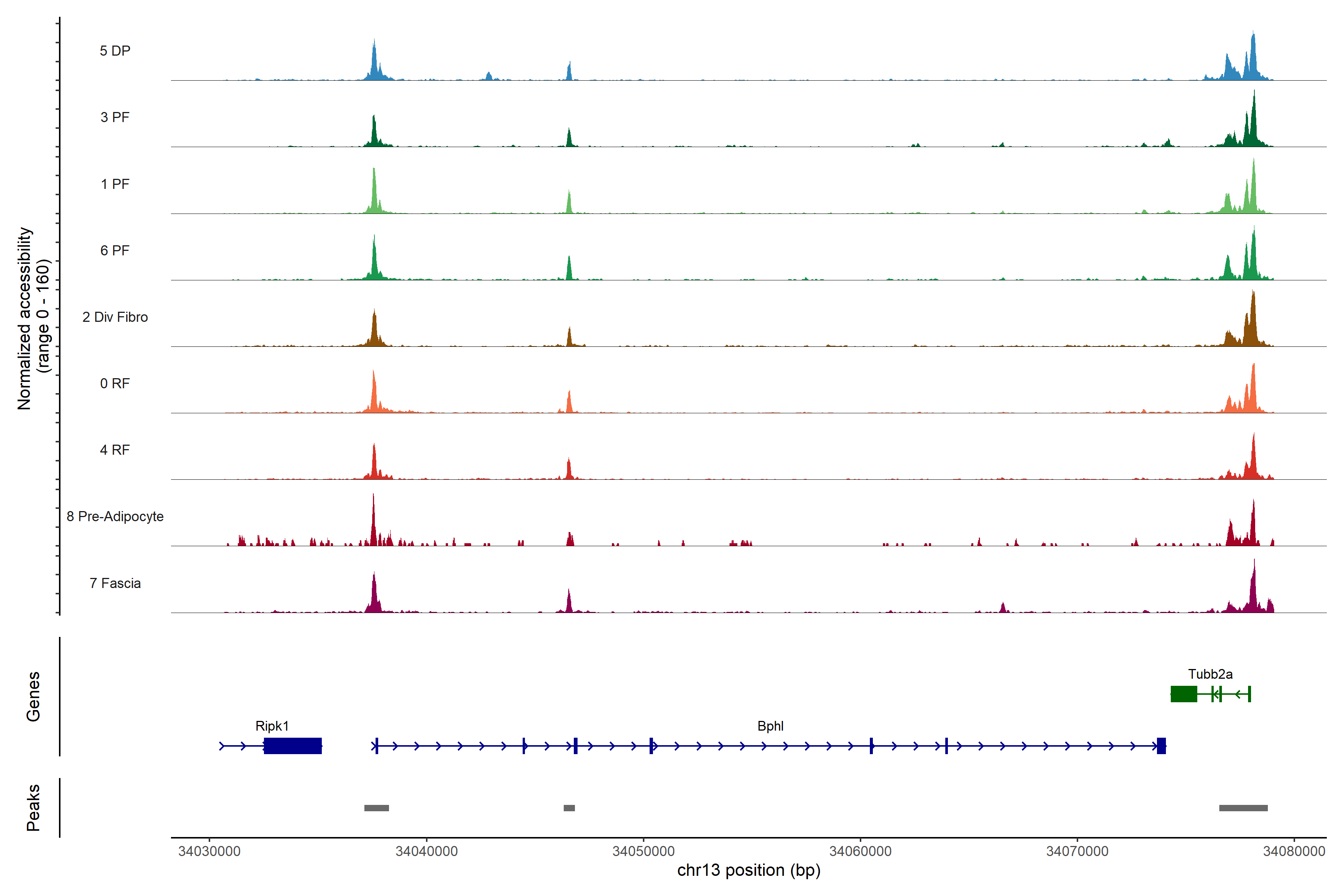Click the Tubb2a gene label
1344x896 pixels.
coord(1210,674)
